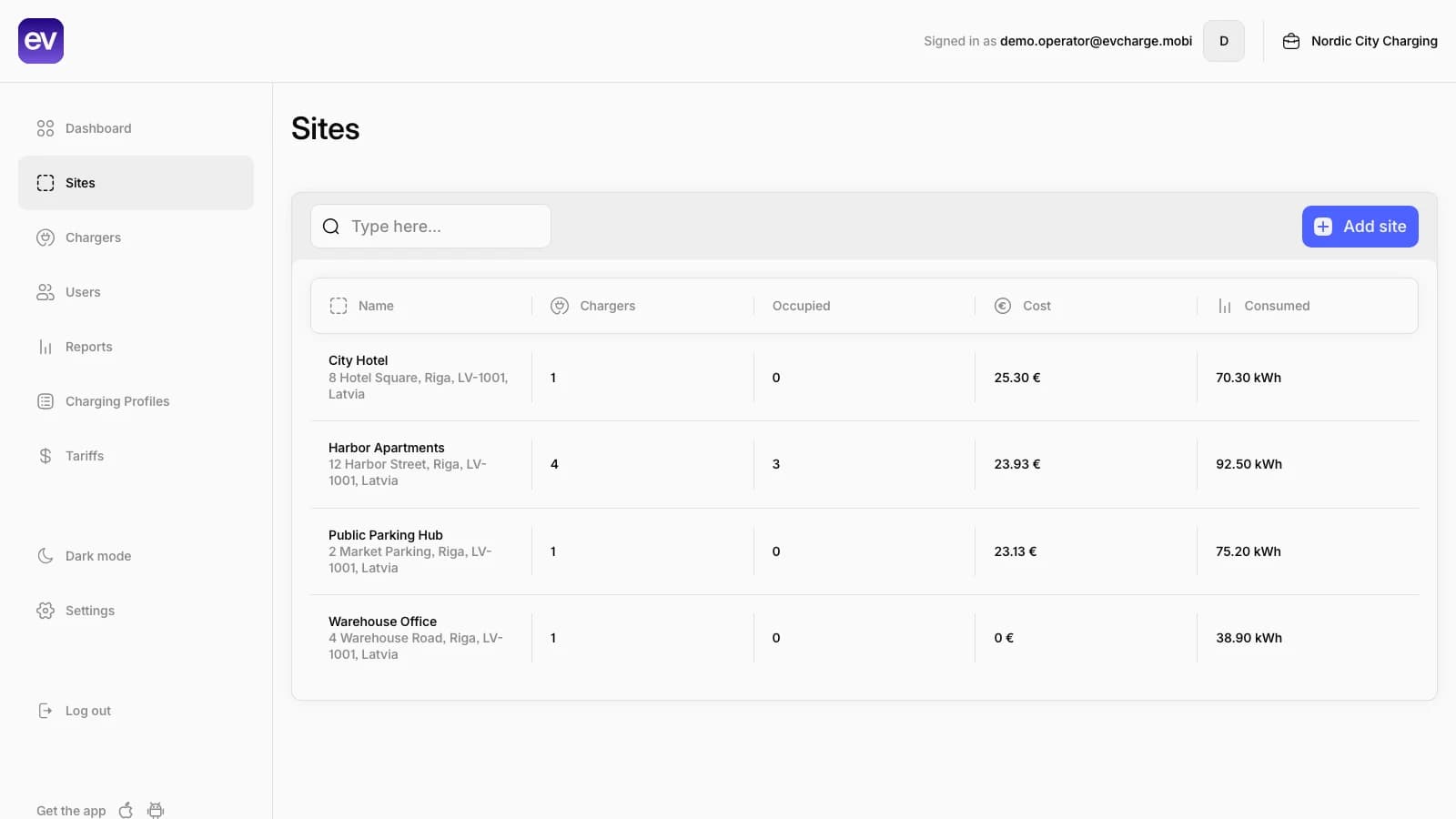The width and height of the screenshot is (1456, 819).
Task: Click the Charging Profiles list icon
Action: (45, 401)
